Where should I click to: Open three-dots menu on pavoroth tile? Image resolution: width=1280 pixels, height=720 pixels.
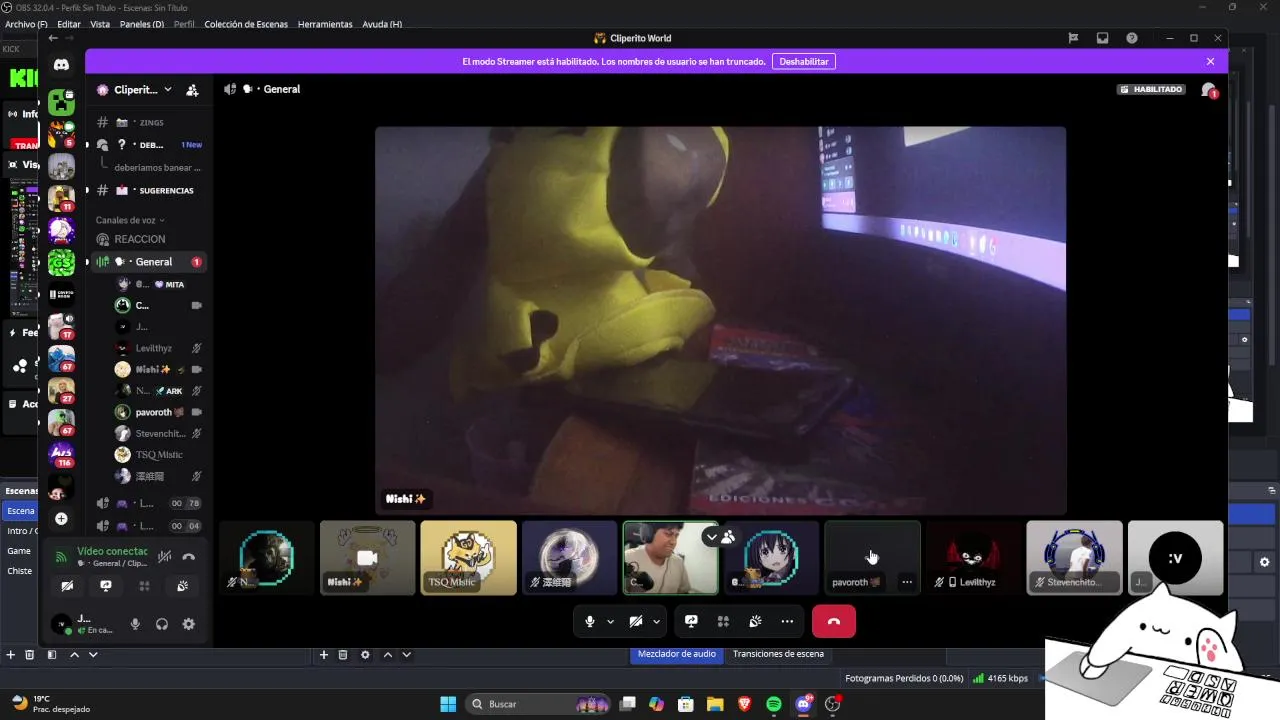906,582
